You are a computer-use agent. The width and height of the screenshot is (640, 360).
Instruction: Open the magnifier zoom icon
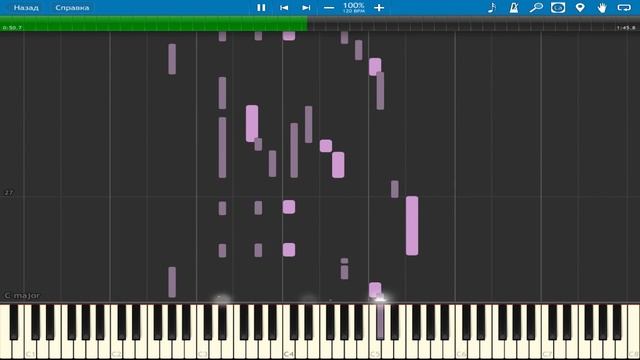tap(536, 8)
